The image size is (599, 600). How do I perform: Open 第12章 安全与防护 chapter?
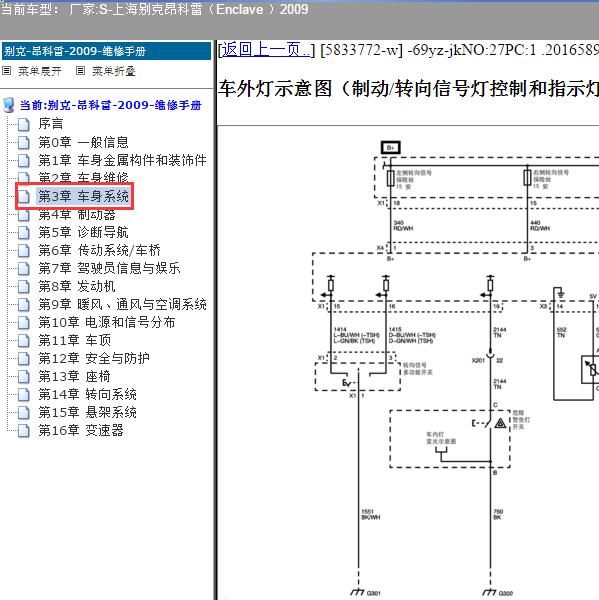click(x=94, y=359)
